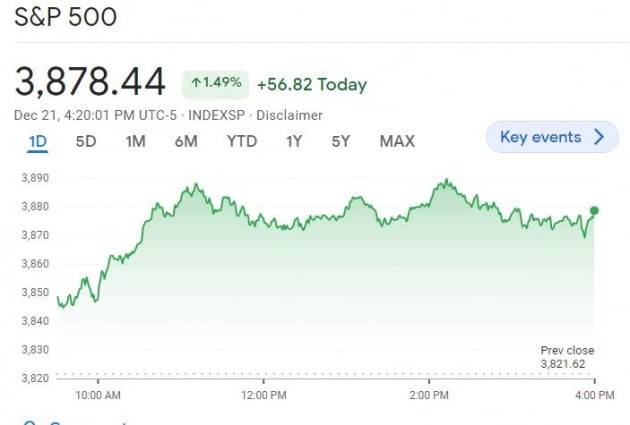This screenshot has height=425, width=630.
Task: Click the green endpoint dot on chart
Action: pos(594,211)
